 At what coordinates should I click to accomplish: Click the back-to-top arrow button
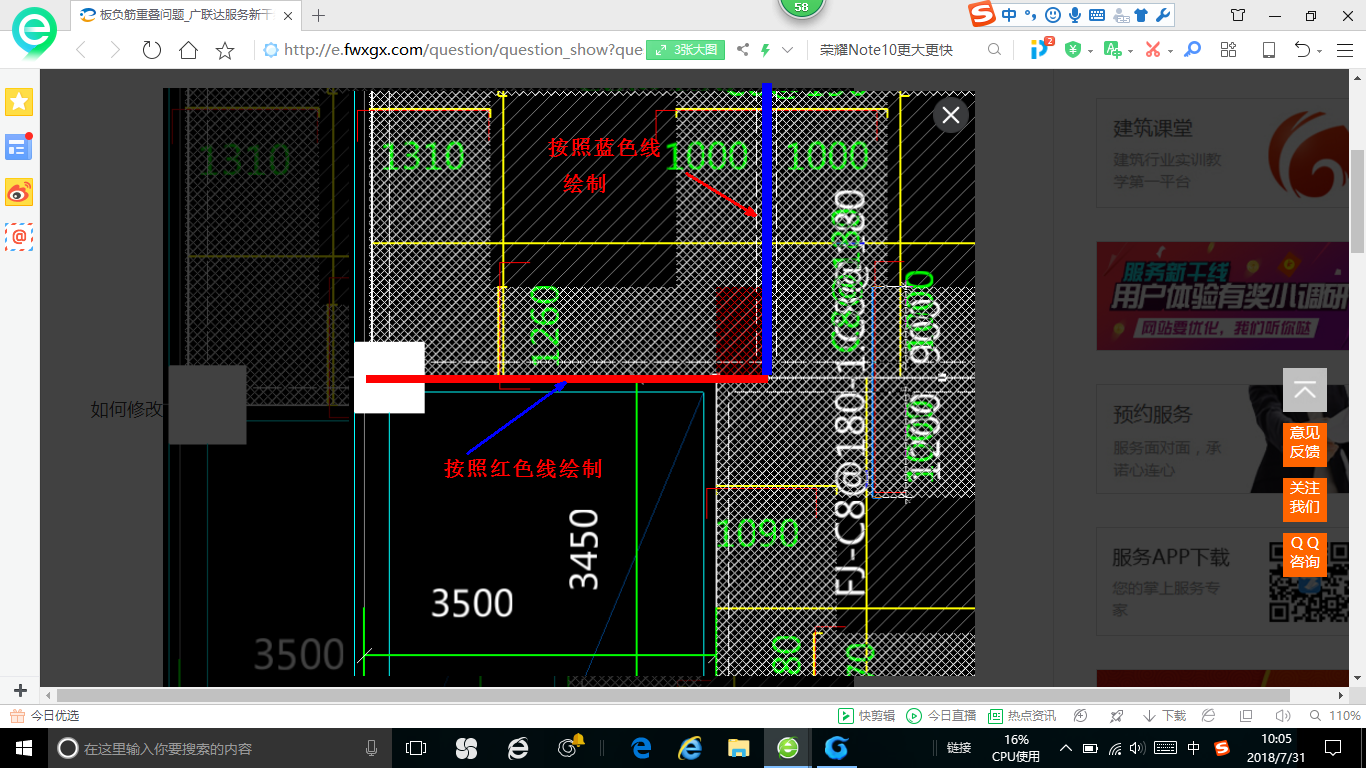click(x=1304, y=390)
